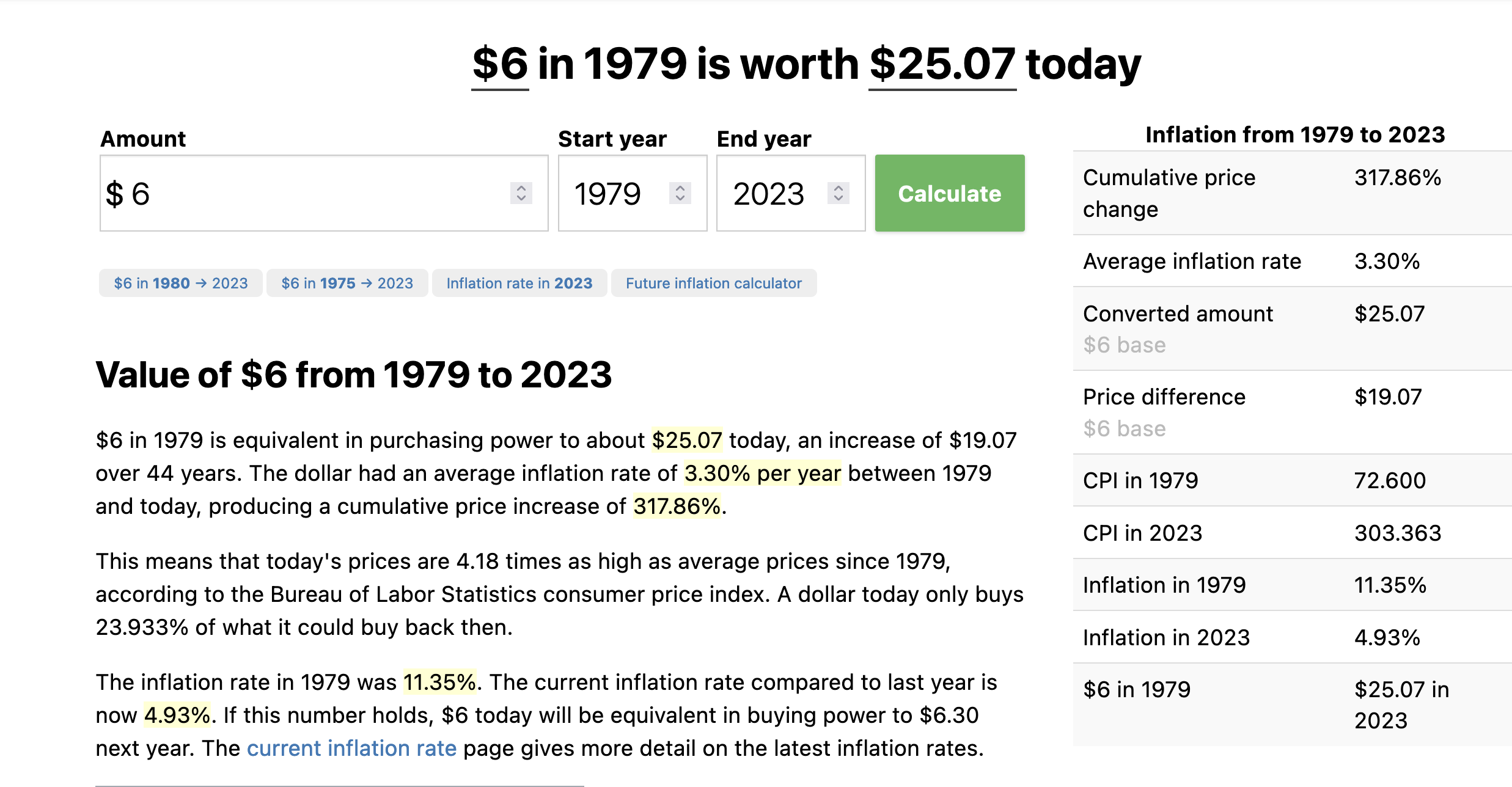Click the highlighted $25.07 in first paragraph
The width and height of the screenshot is (1512, 787).
click(687, 440)
